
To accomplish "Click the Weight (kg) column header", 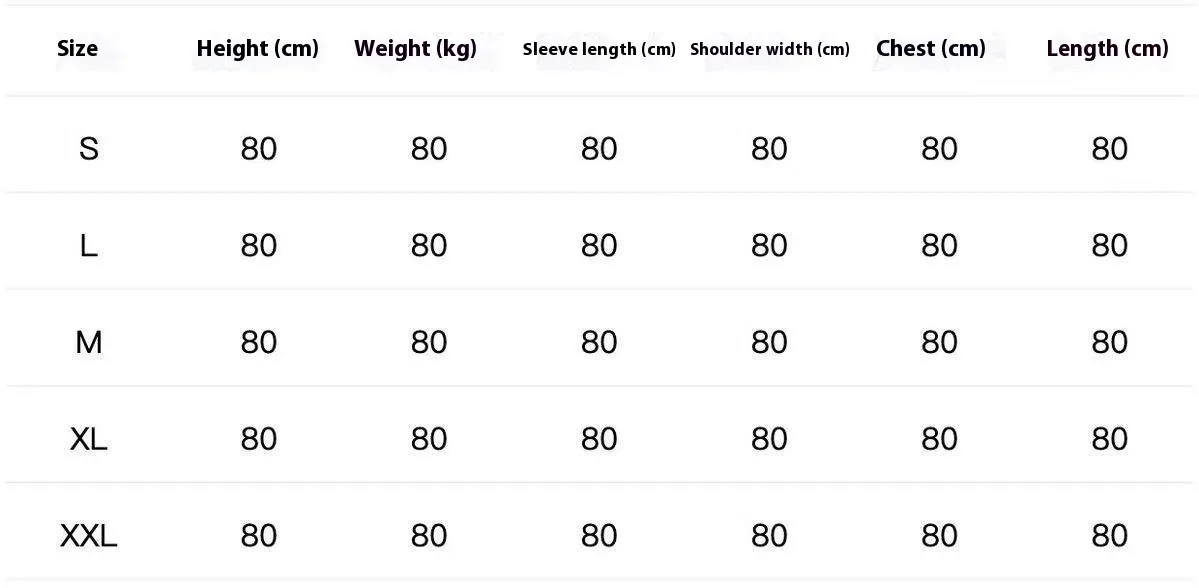I will (415, 48).
